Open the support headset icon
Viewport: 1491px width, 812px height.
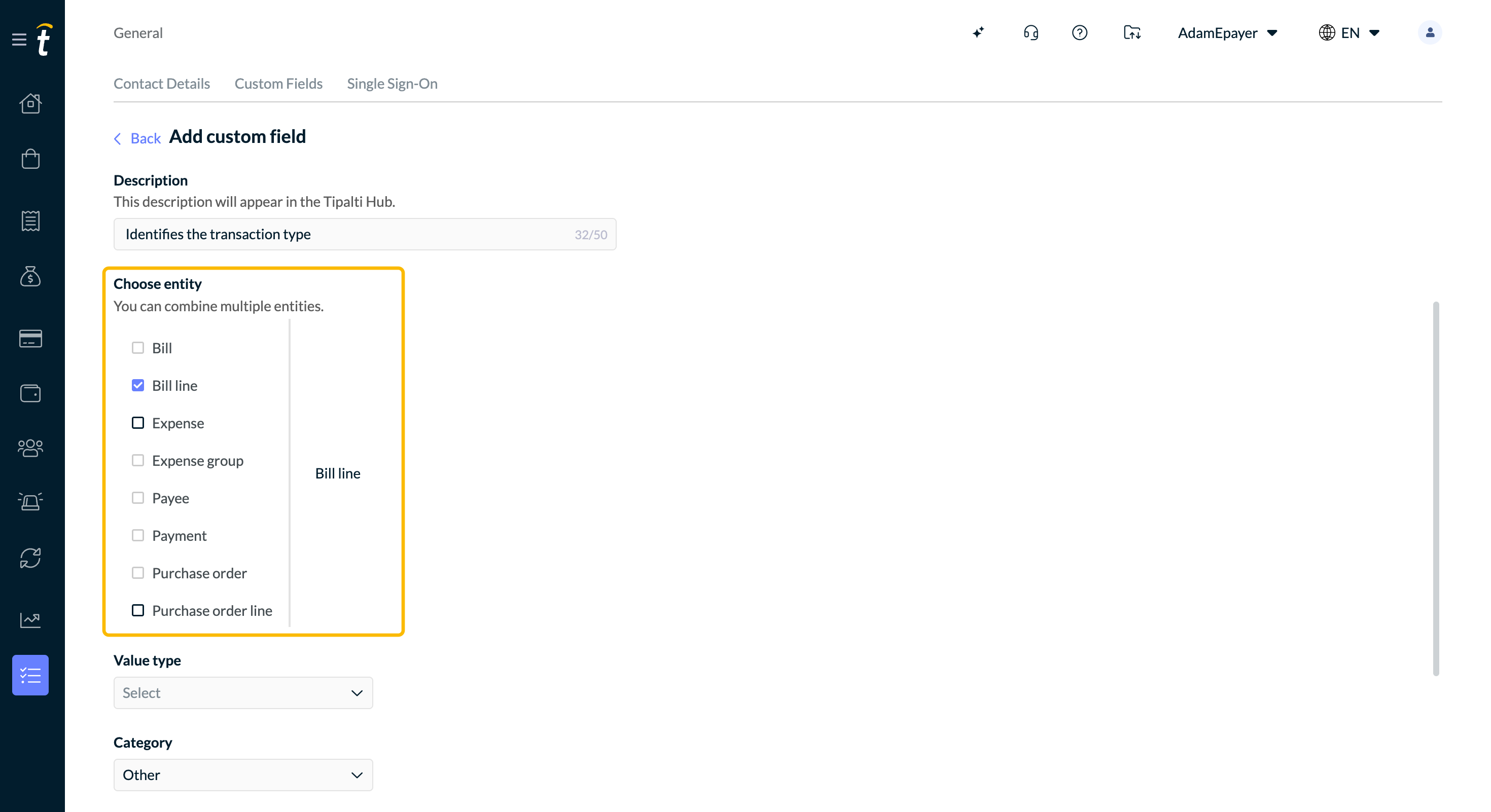click(1031, 32)
